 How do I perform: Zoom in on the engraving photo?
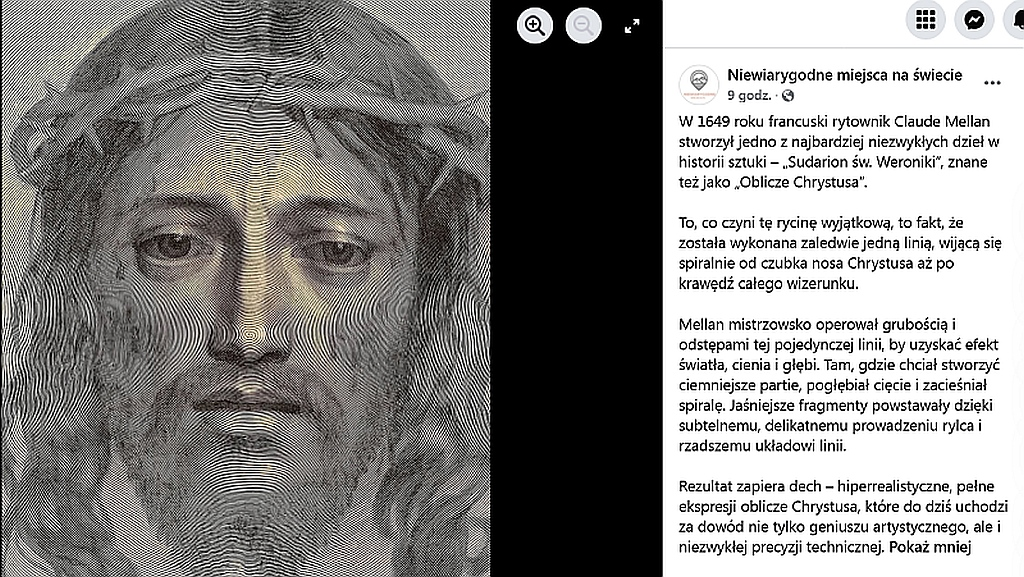pyautogui.click(x=535, y=26)
